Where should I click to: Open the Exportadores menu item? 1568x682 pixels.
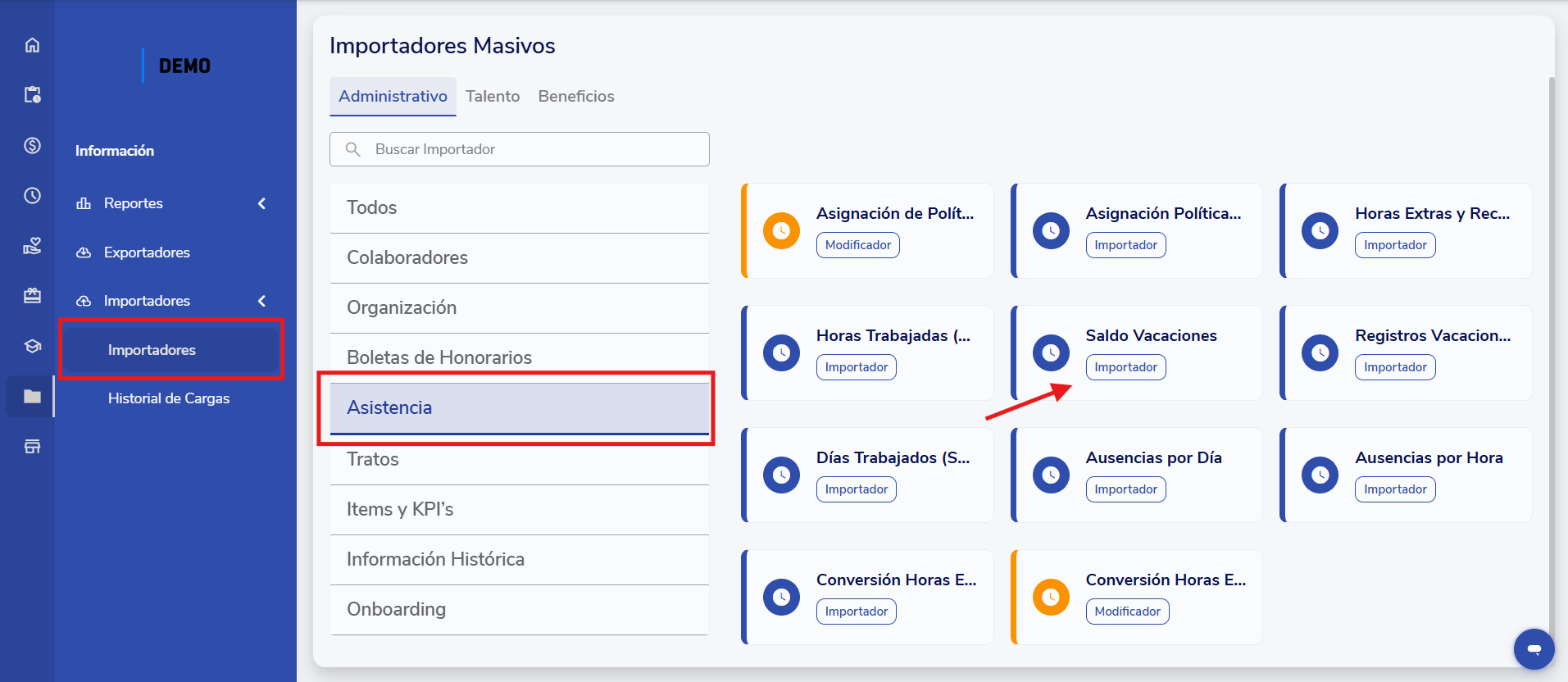[x=147, y=252]
